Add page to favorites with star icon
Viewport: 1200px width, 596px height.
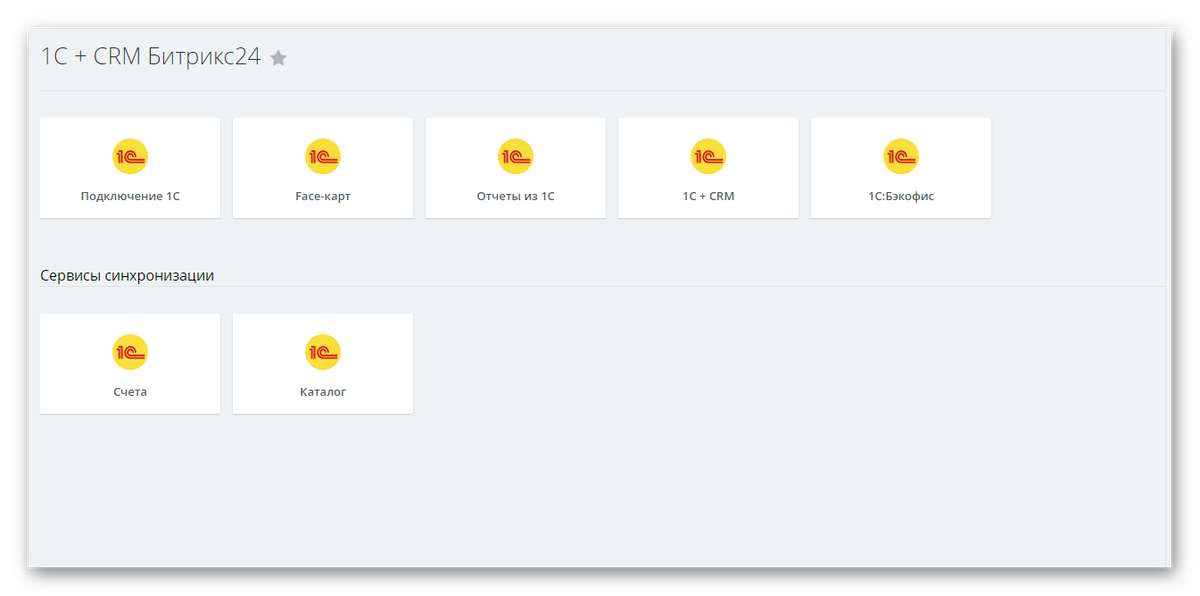click(279, 58)
